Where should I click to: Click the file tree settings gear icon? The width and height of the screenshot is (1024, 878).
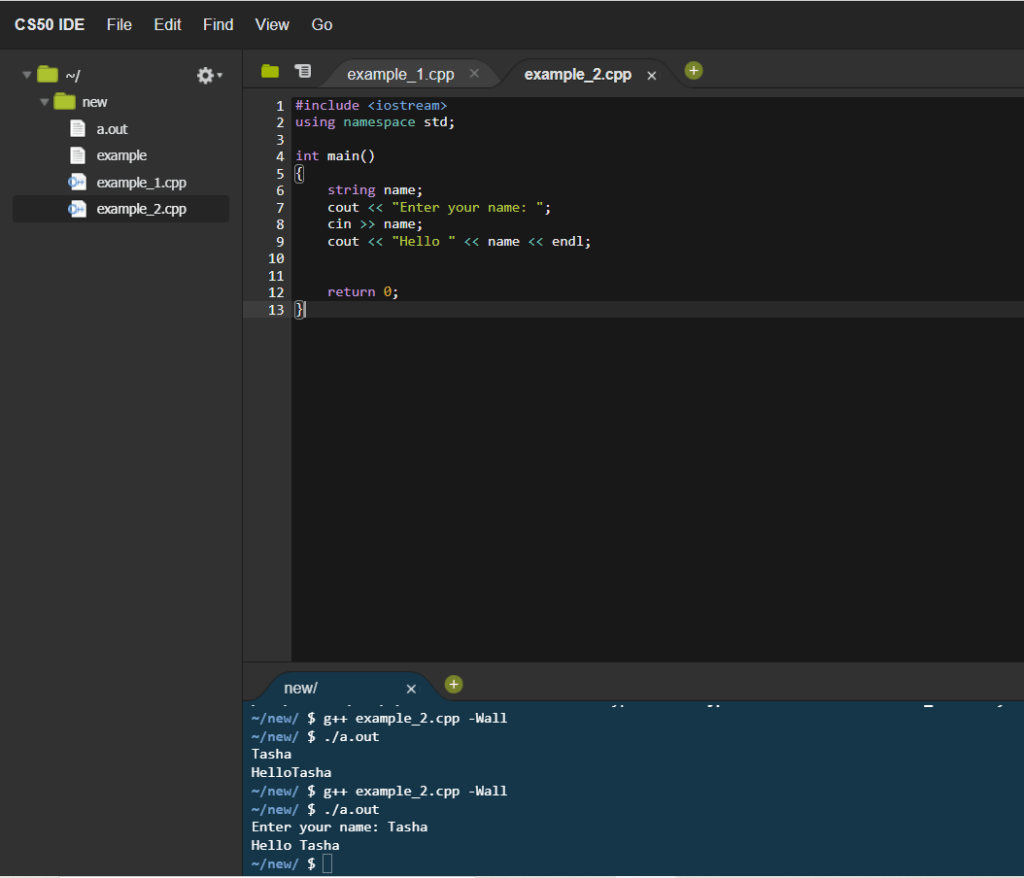coord(206,75)
